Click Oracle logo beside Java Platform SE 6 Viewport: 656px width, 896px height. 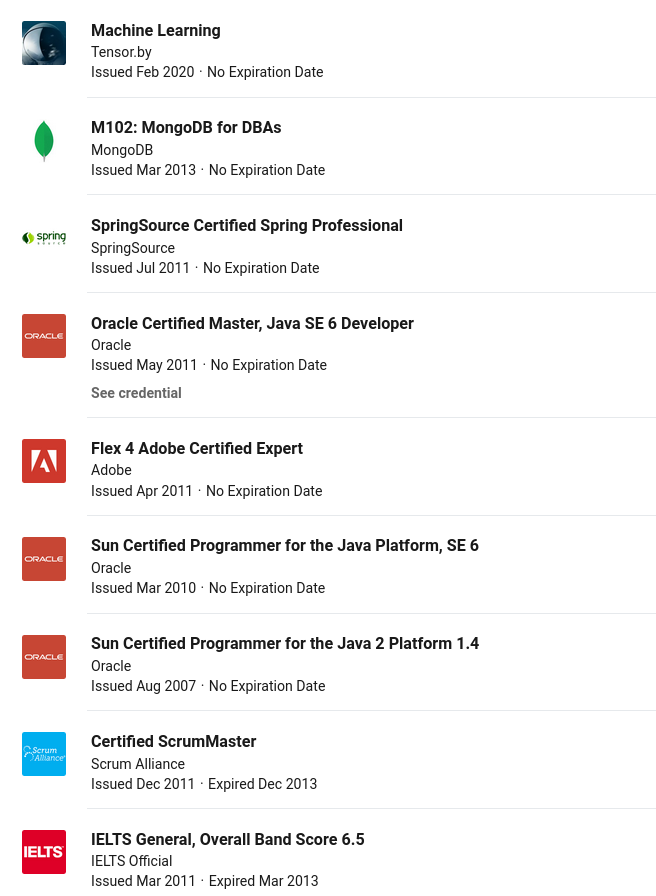[44, 559]
